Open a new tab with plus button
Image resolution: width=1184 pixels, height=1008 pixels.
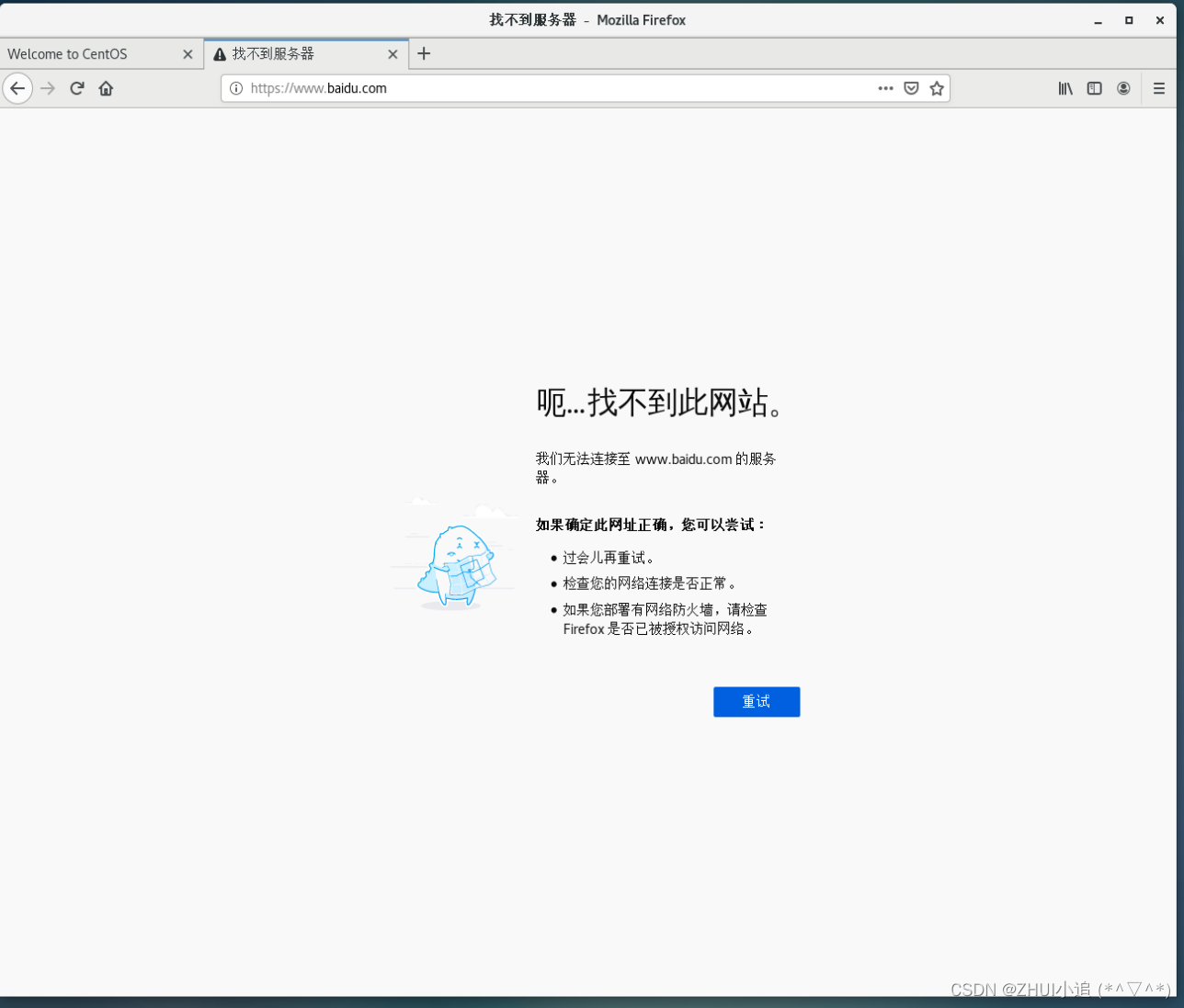tap(424, 53)
